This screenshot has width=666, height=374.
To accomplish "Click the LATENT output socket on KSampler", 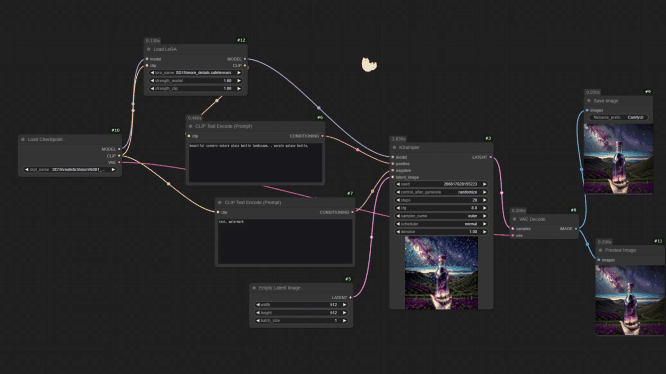I will [x=491, y=157].
